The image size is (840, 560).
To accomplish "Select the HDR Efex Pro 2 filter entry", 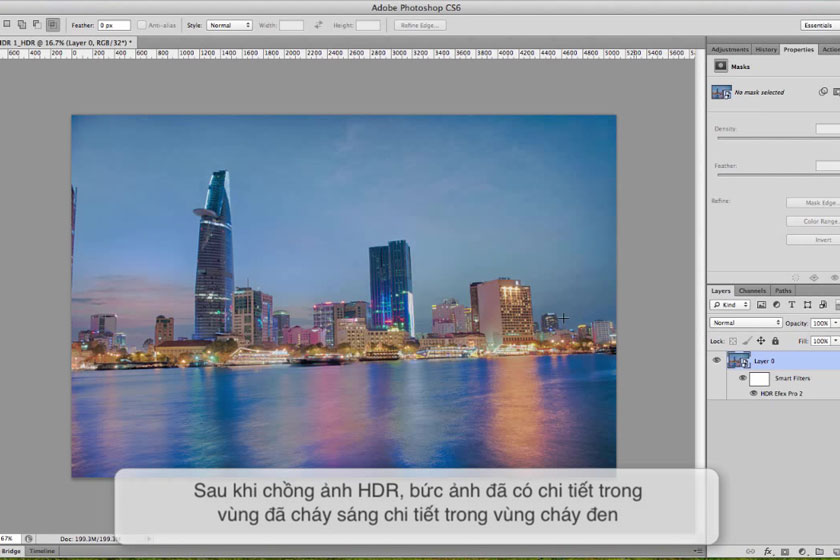I will tap(781, 393).
